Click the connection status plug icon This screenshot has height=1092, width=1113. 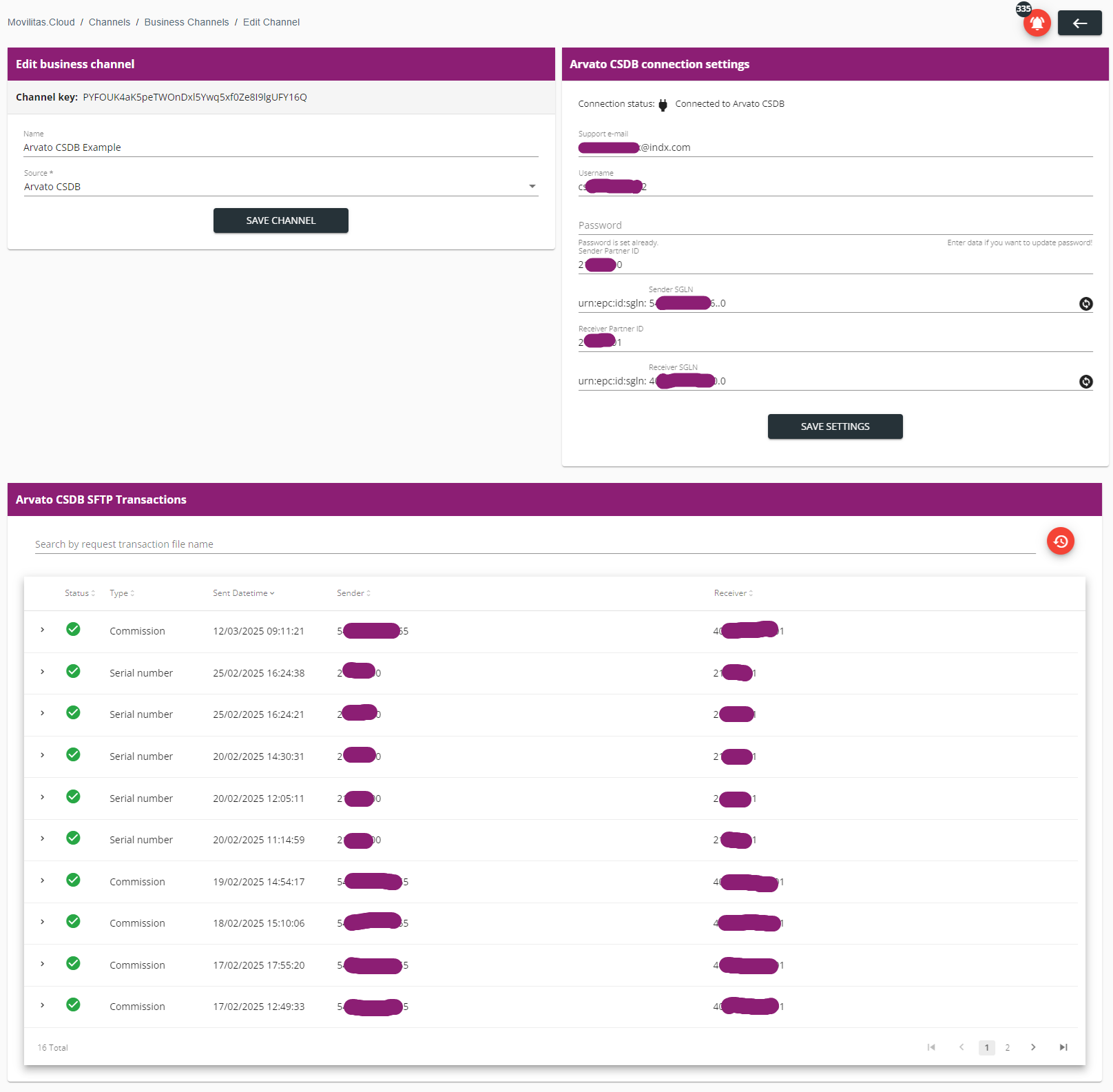pos(663,105)
